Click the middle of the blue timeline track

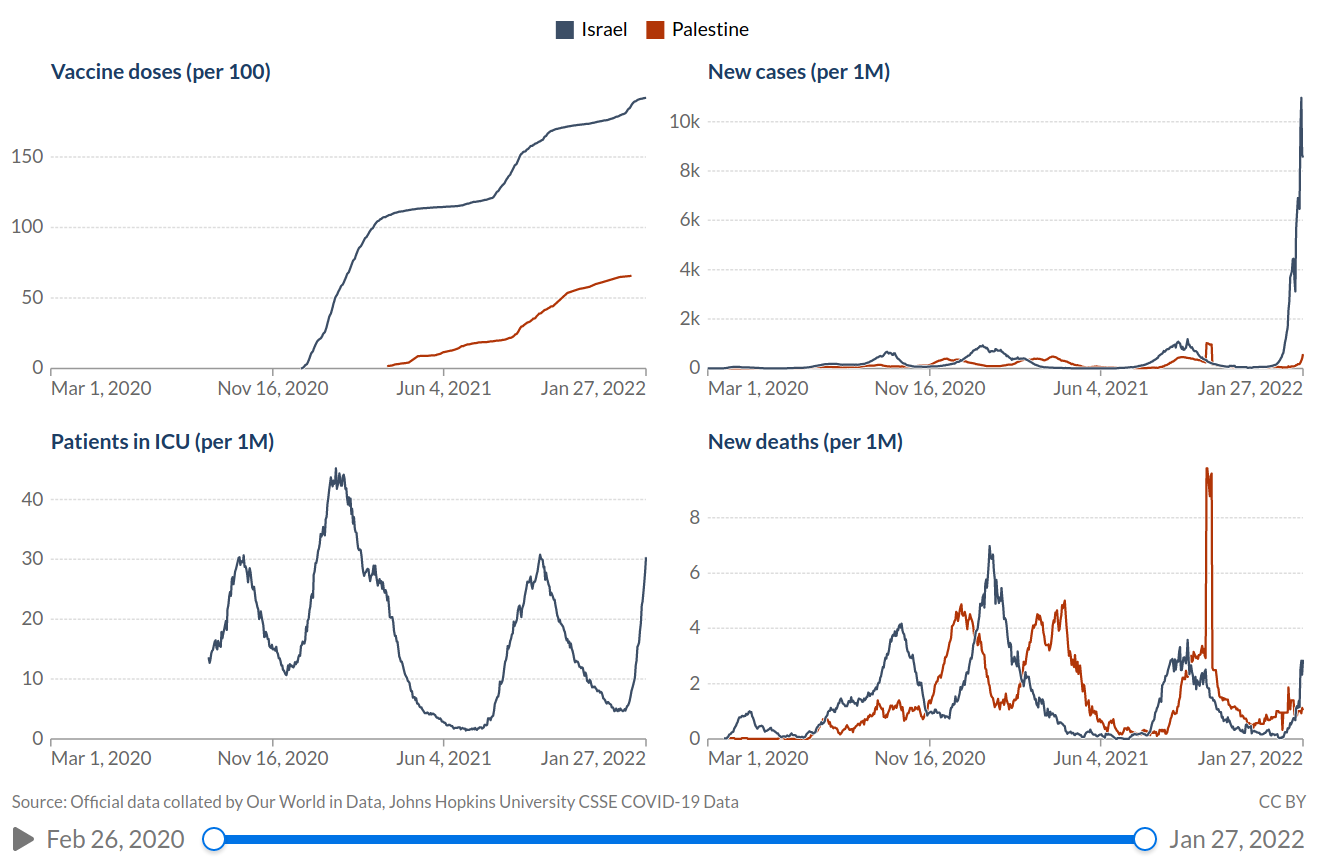coord(680,839)
